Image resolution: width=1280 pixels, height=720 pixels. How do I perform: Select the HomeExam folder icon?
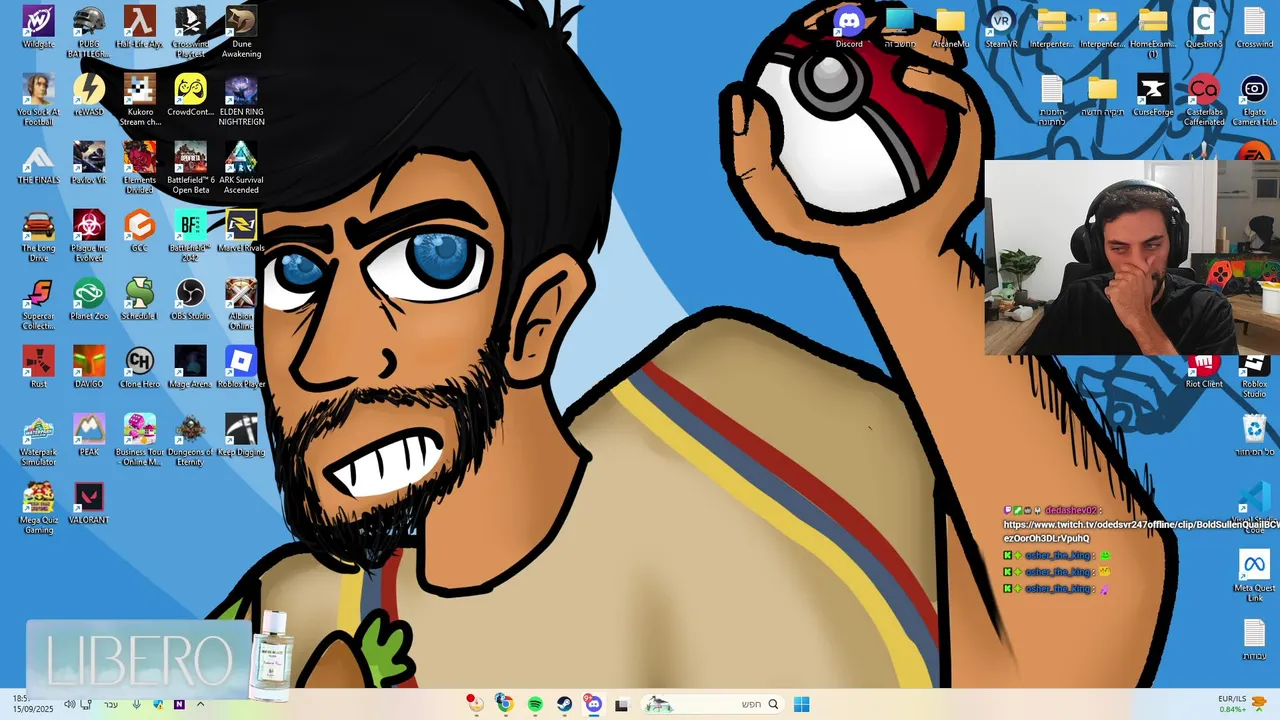[1153, 32]
